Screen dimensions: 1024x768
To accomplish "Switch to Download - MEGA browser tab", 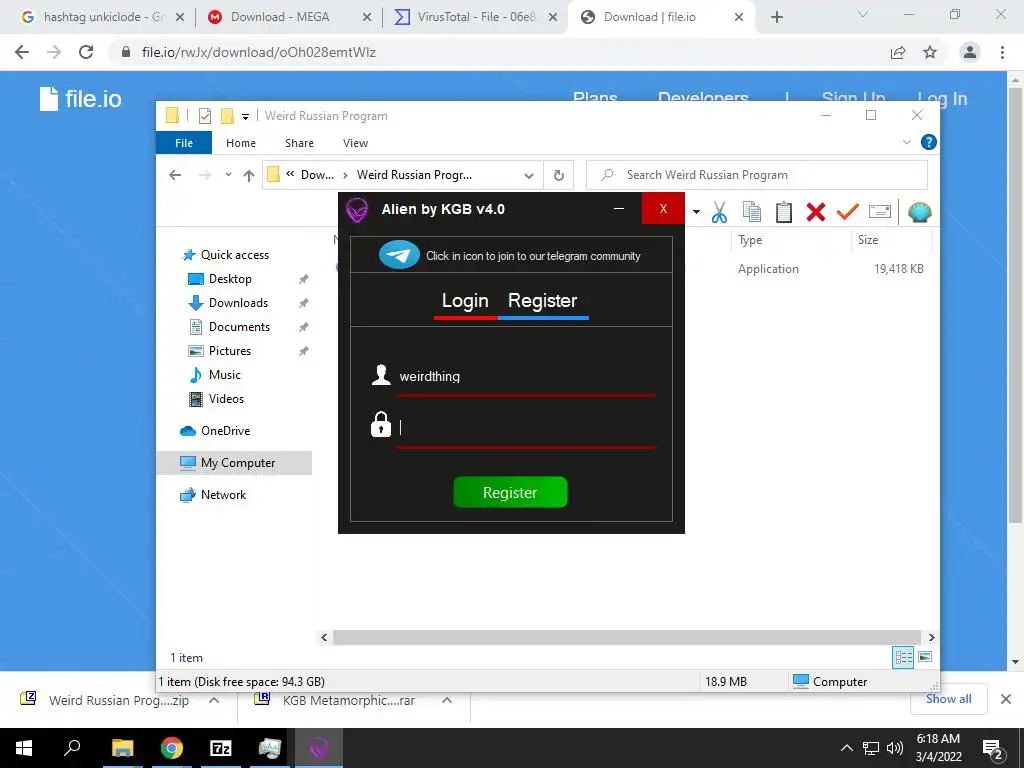I will point(289,17).
